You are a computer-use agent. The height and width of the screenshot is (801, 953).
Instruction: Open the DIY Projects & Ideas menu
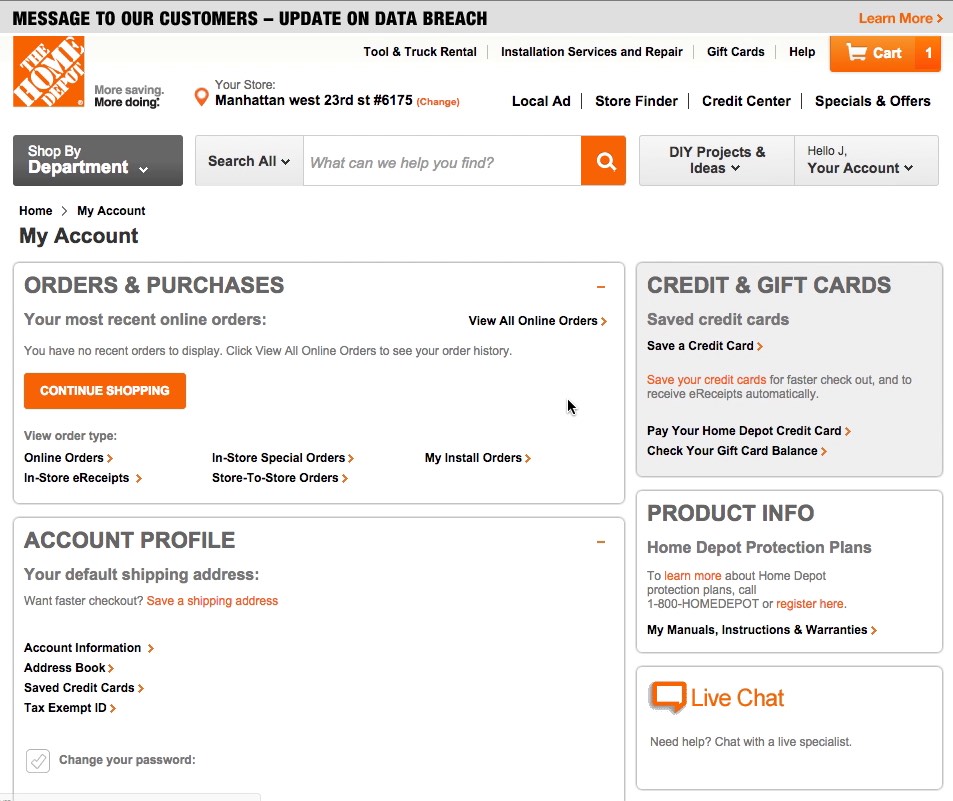[x=716, y=161]
